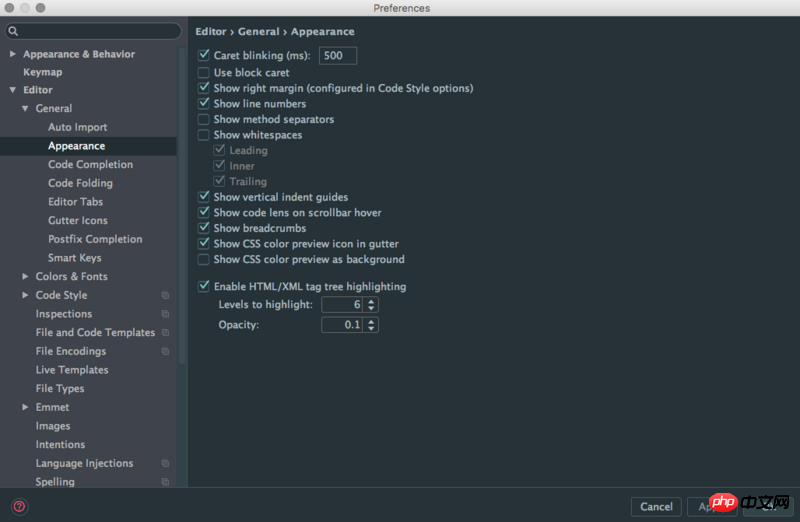This screenshot has height=522, width=800.
Task: Open Language Injections settings
Action: (x=84, y=463)
